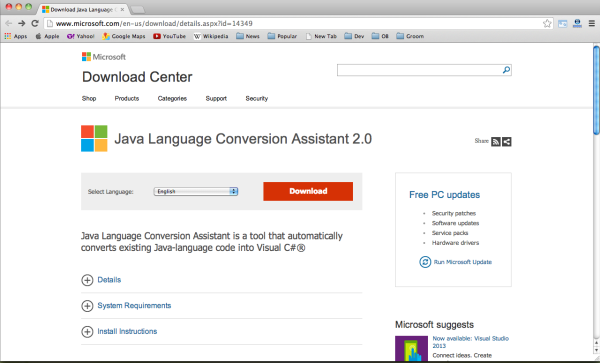Click the browser back arrow
600x363 pixels.
(8, 23)
